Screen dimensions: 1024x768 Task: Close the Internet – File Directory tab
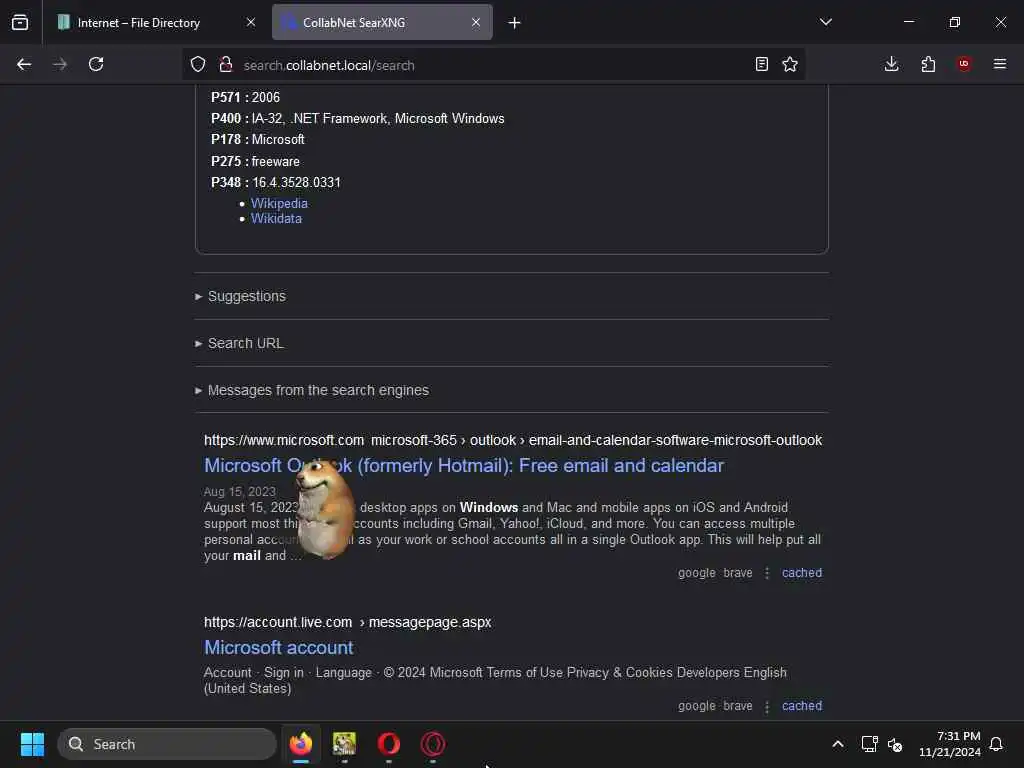coord(251,22)
